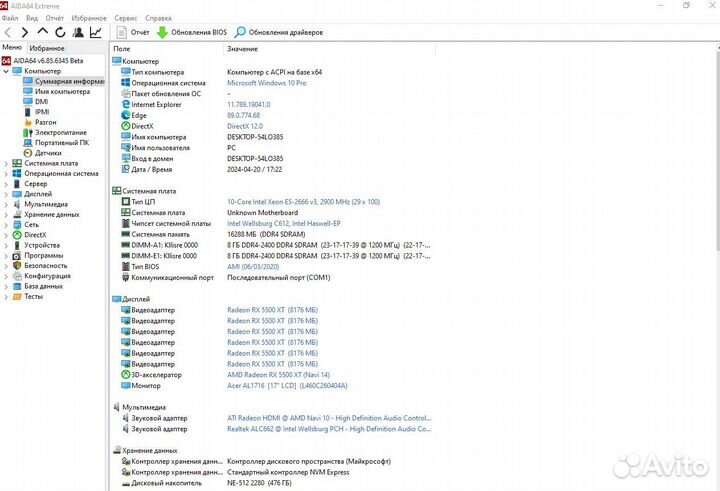Screen dimensions: 720x491
Task: Select Датчики in the sidebar tree
Action: 48,153
